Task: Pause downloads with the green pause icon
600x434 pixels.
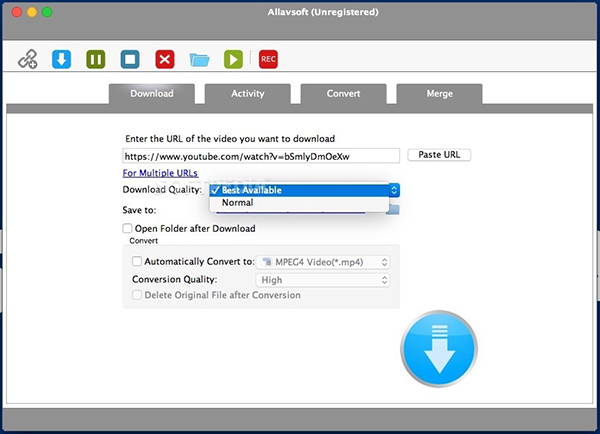Action: click(x=96, y=59)
